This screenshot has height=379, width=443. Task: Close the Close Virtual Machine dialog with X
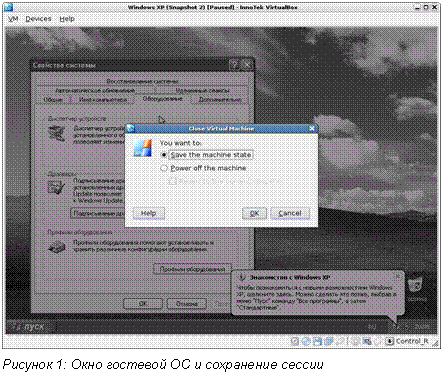312,129
